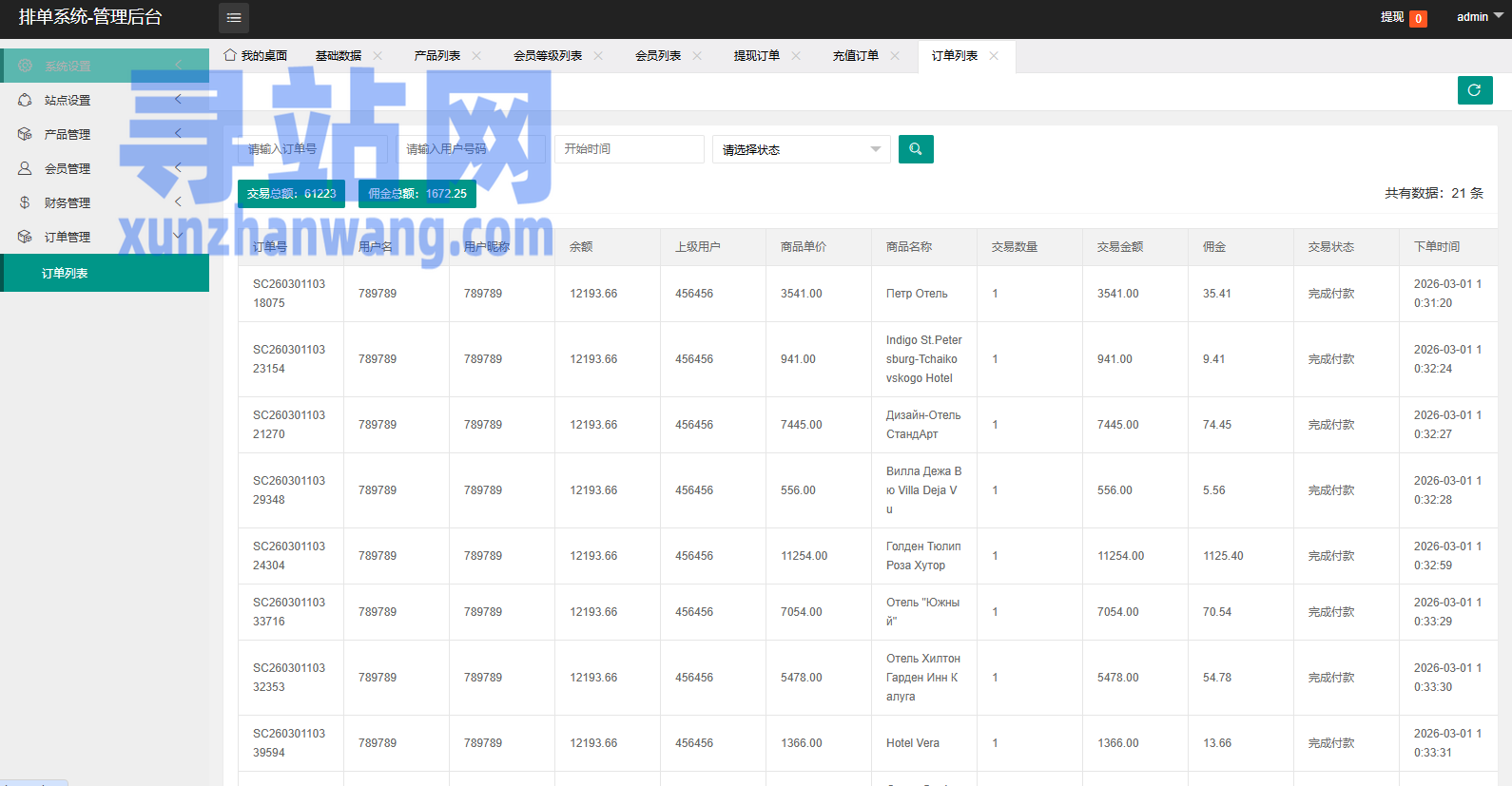Viewport: 1512px width, 786px height.
Task: Click the 提现 link in header
Action: pos(1392,17)
